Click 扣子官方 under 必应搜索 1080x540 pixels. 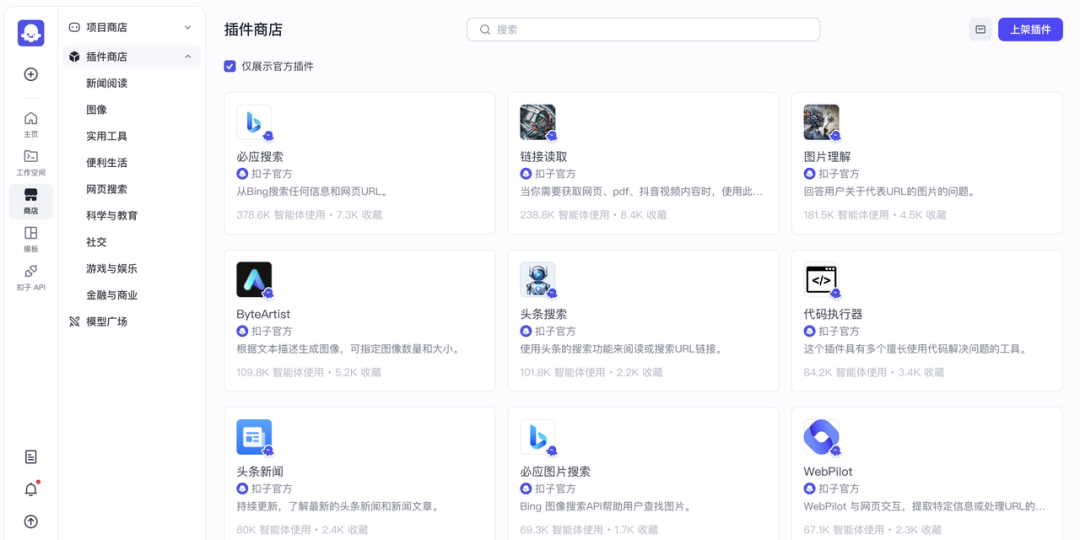click(x=271, y=174)
